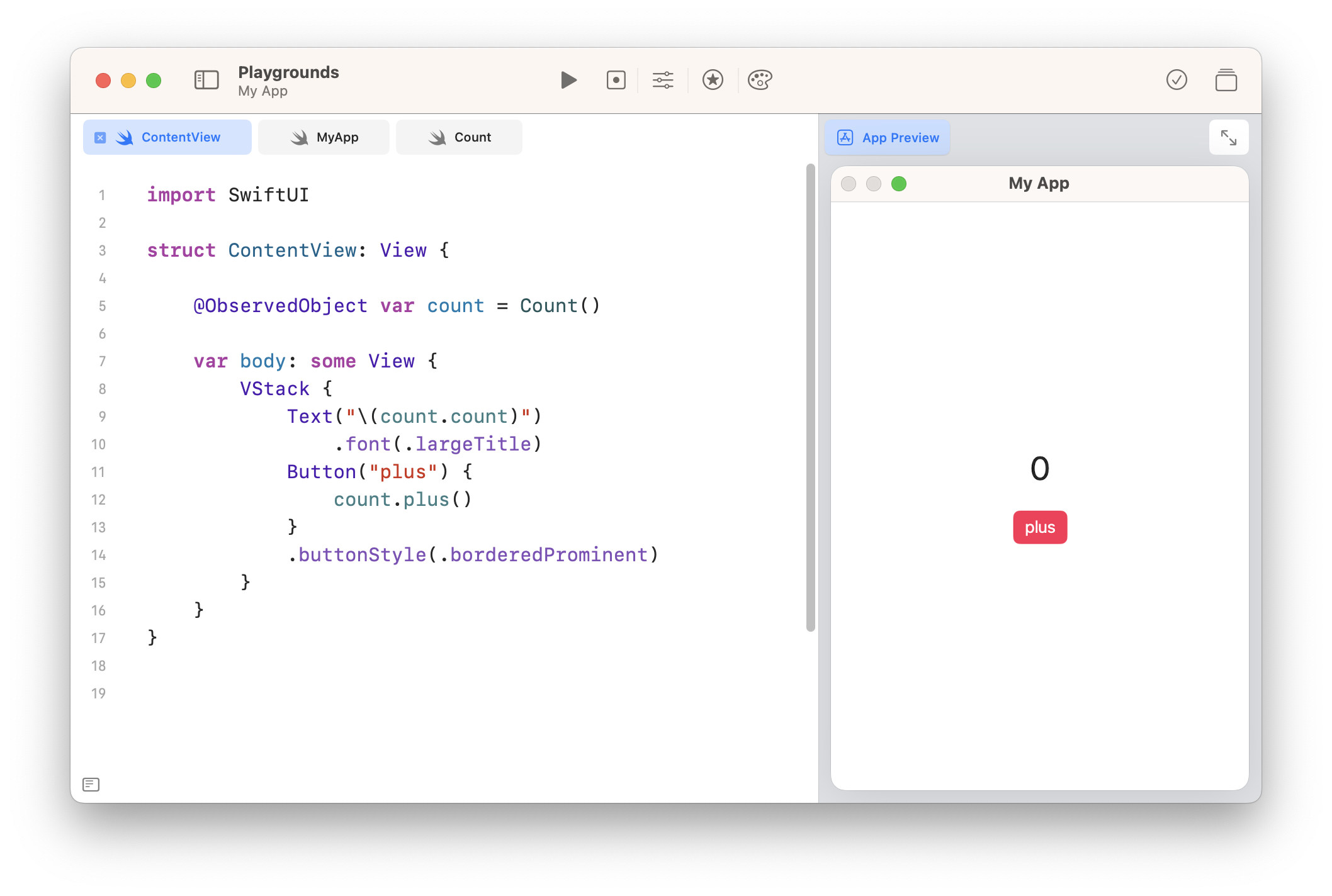The width and height of the screenshot is (1332, 896).
Task: Click the editor vertical scrollbar
Action: [810, 396]
